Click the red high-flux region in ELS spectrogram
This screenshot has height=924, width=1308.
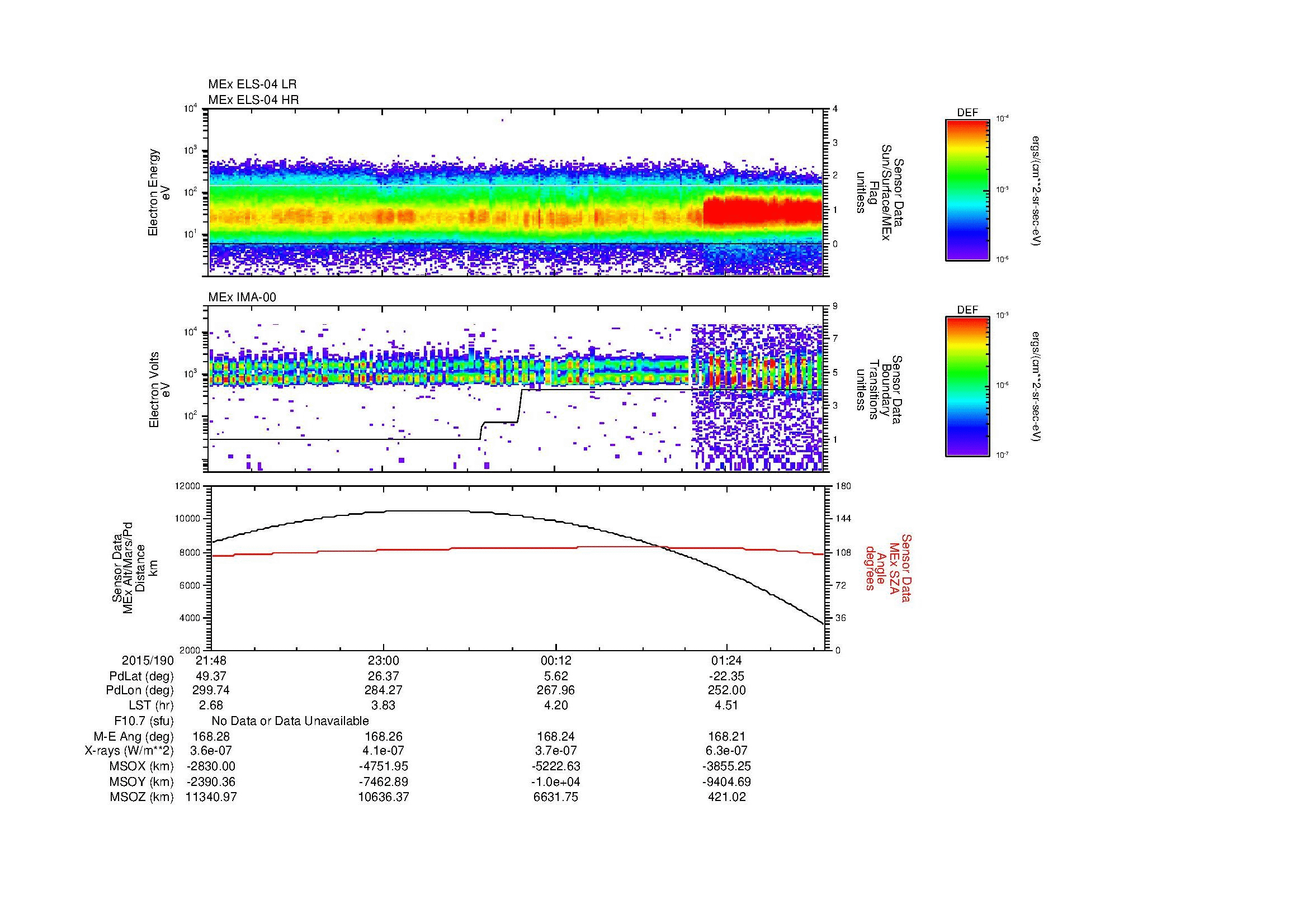[762, 212]
